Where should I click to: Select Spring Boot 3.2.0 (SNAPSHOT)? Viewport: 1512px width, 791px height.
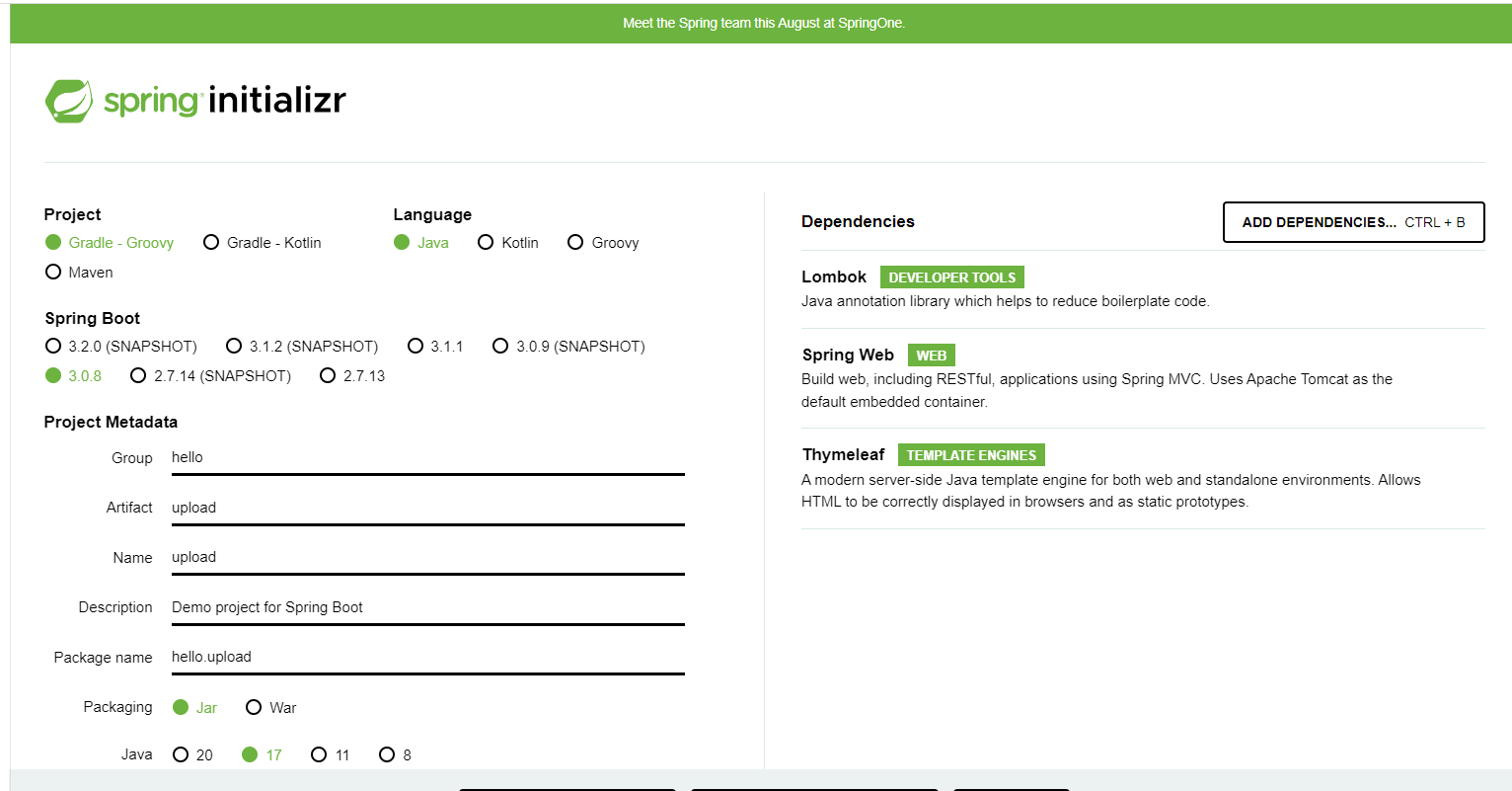121,347
